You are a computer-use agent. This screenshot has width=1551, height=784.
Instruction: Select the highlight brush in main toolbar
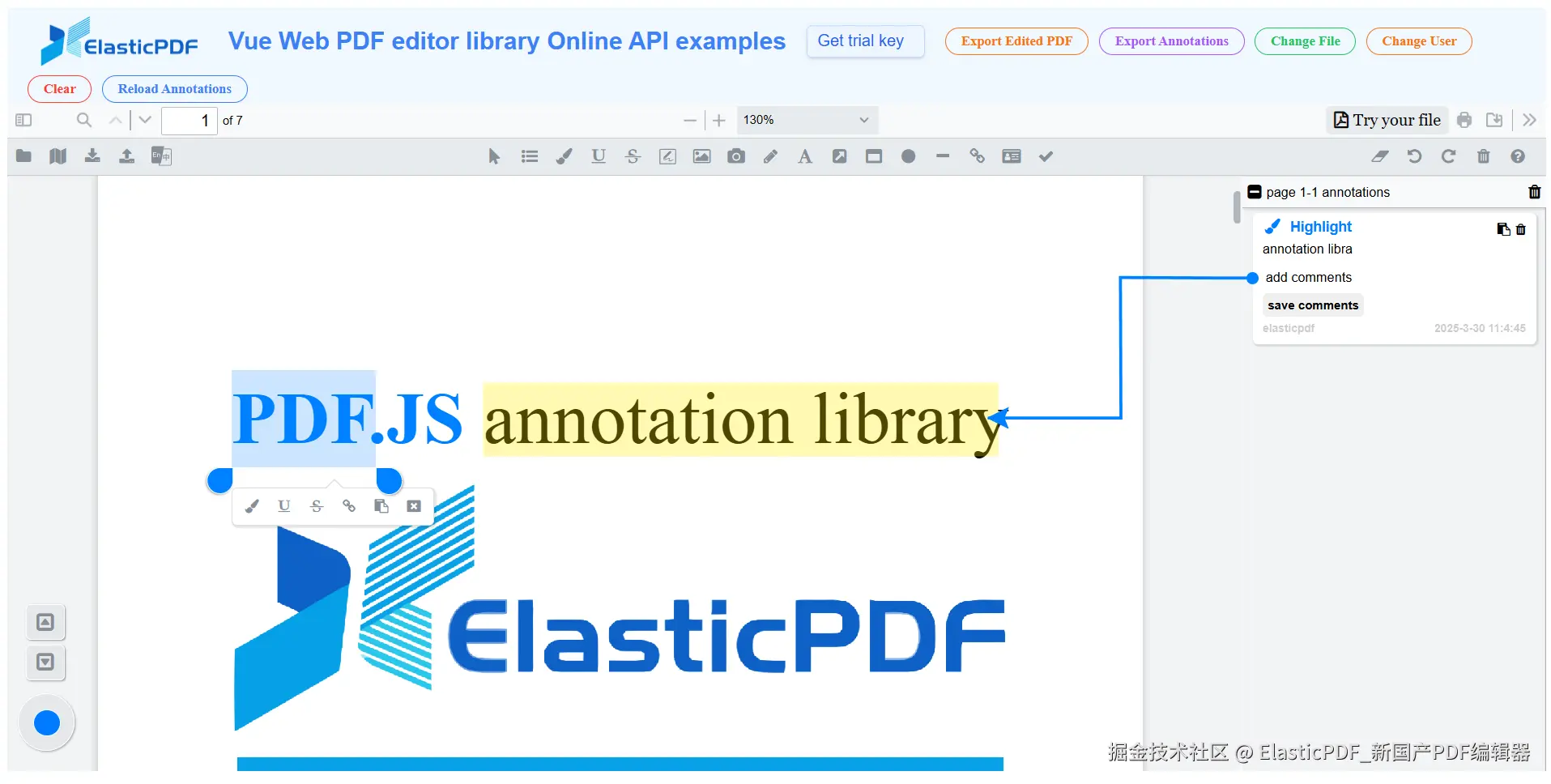[564, 156]
